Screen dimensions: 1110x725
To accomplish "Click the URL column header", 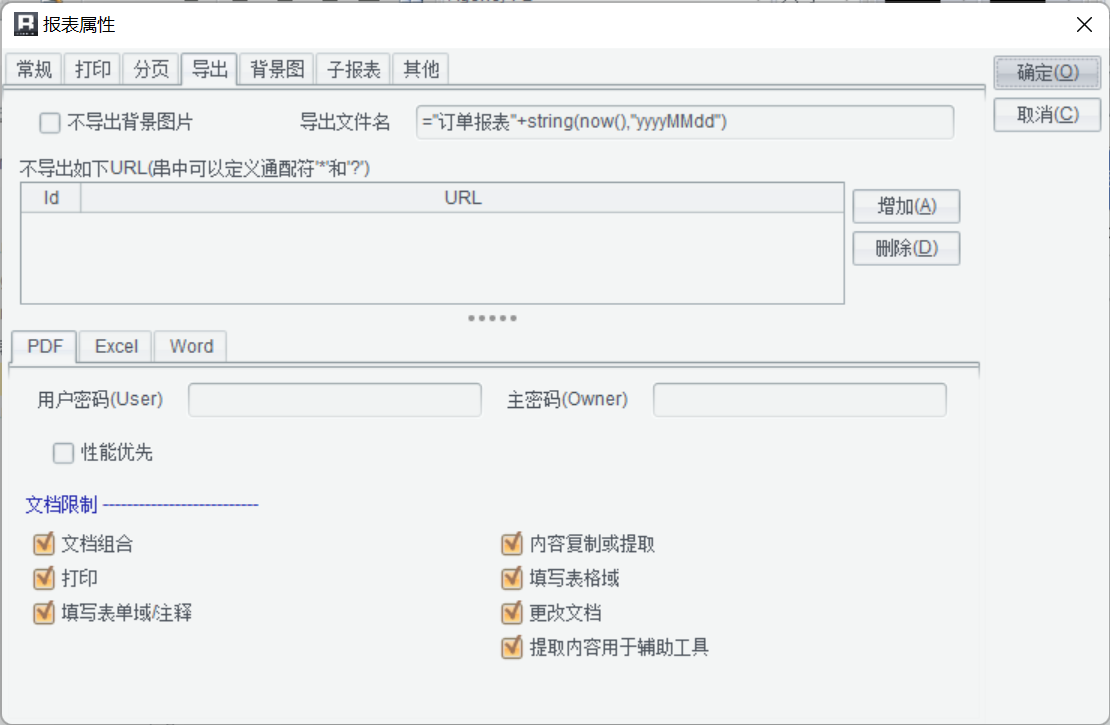I will [462, 198].
